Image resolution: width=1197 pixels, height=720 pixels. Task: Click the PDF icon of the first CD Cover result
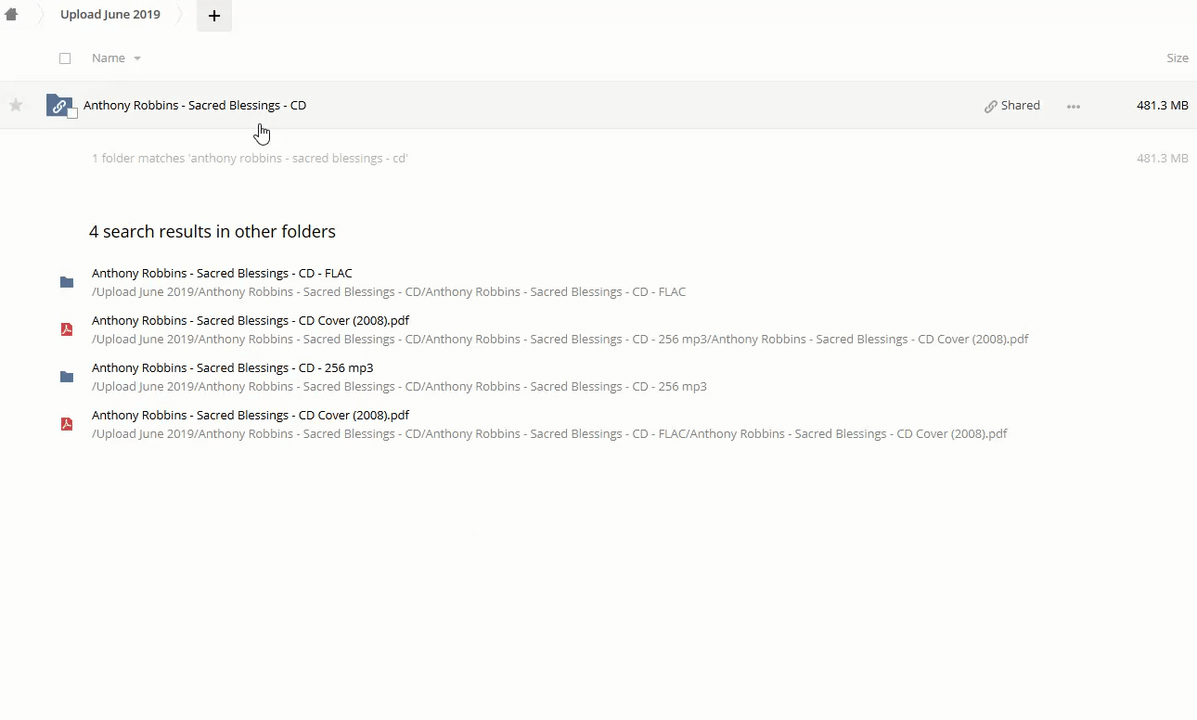(67, 329)
